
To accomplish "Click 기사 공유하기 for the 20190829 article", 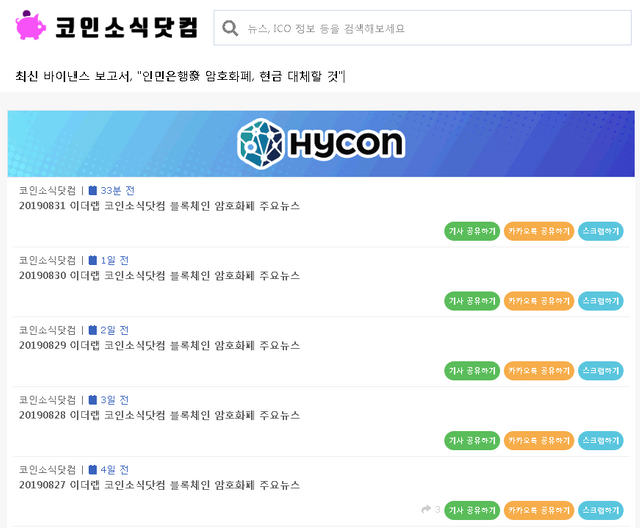I will click(472, 371).
